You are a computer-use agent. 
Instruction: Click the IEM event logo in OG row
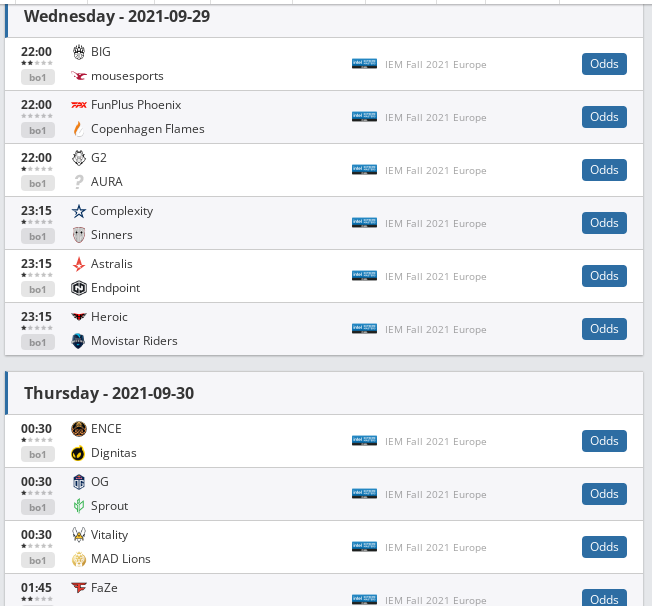tap(364, 494)
